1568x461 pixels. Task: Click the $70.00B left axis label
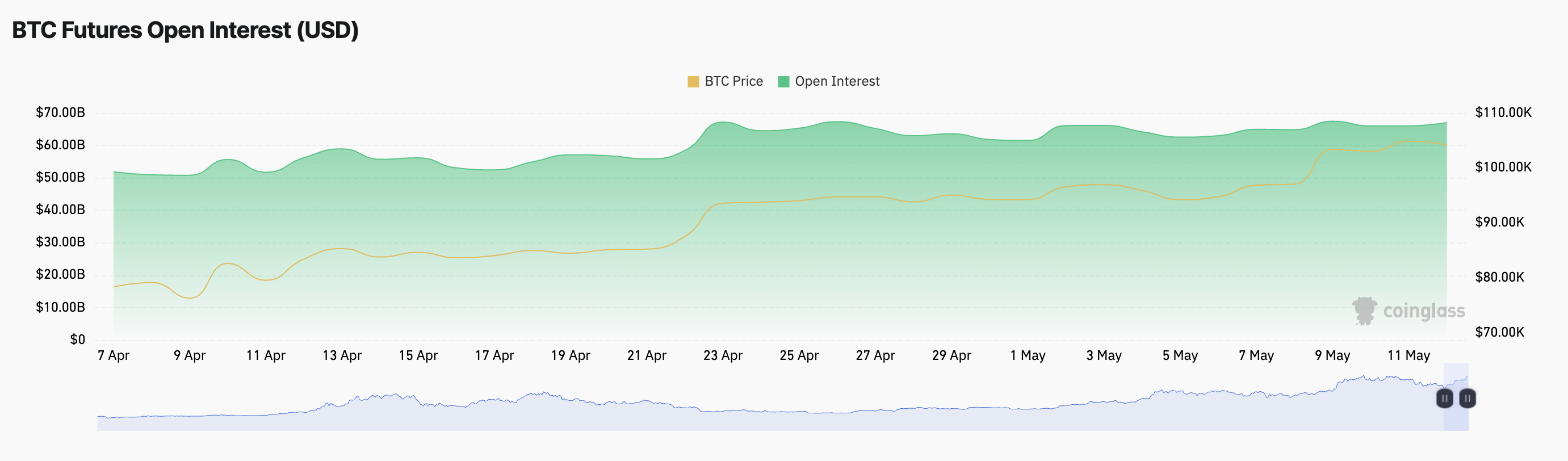click(60, 112)
